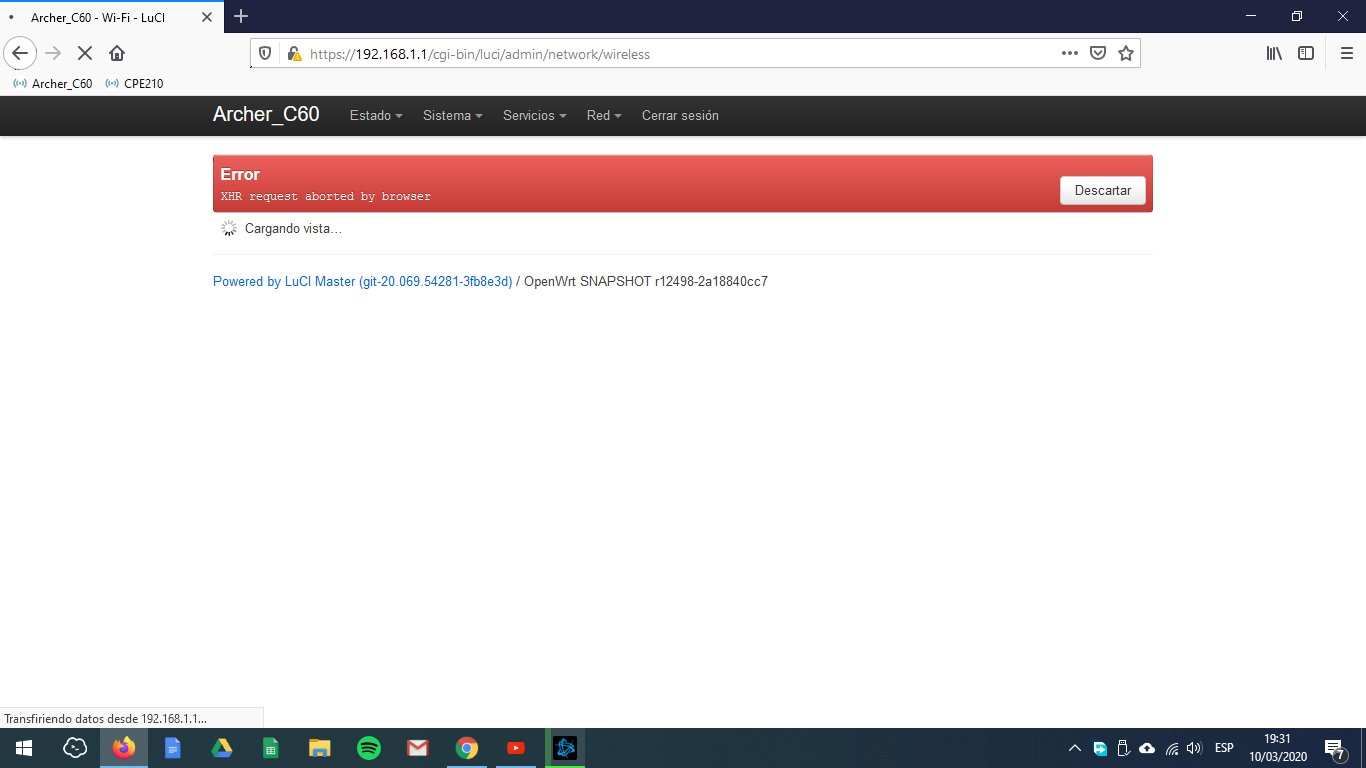
Task: Show hidden system tray icons
Action: tap(1075, 748)
